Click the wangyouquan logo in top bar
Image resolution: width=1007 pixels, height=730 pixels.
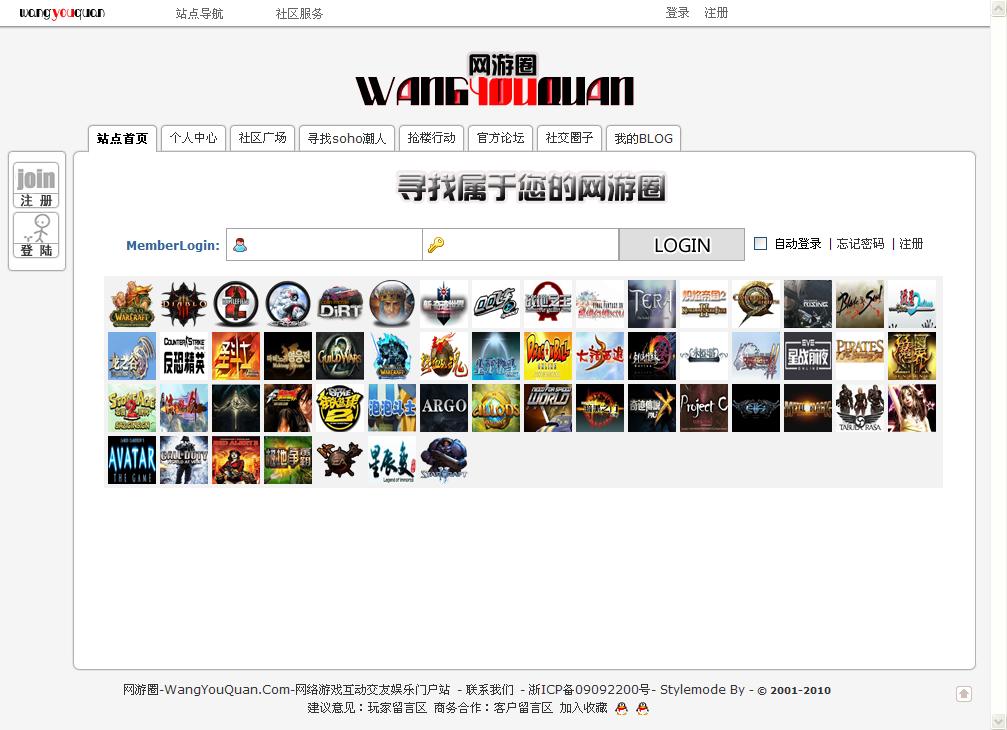tap(62, 13)
